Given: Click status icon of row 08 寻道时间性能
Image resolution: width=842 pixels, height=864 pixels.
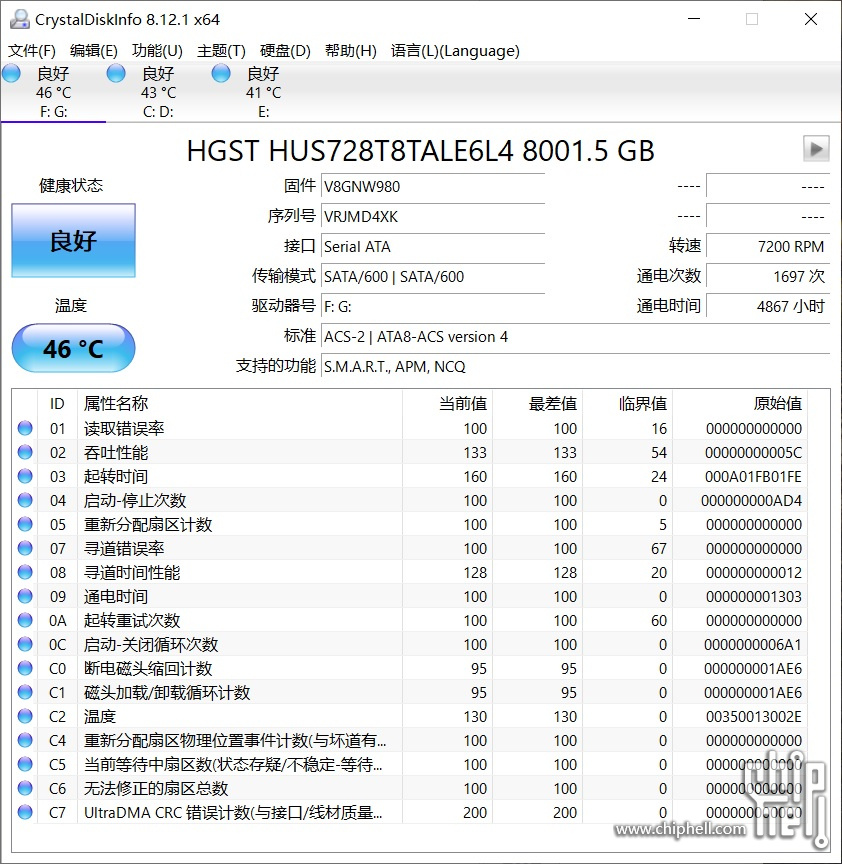Looking at the screenshot, I should [x=25, y=572].
